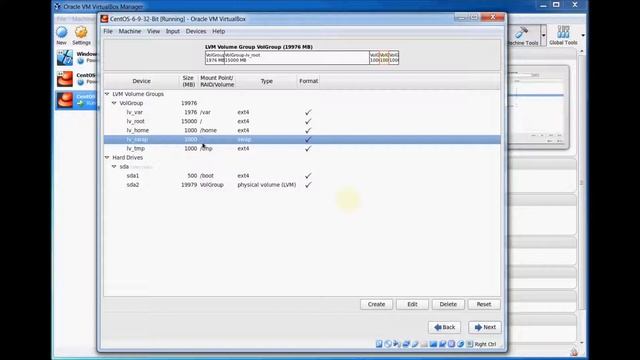
Task: Click the network adapter status icon
Action: pyautogui.click(x=406, y=344)
